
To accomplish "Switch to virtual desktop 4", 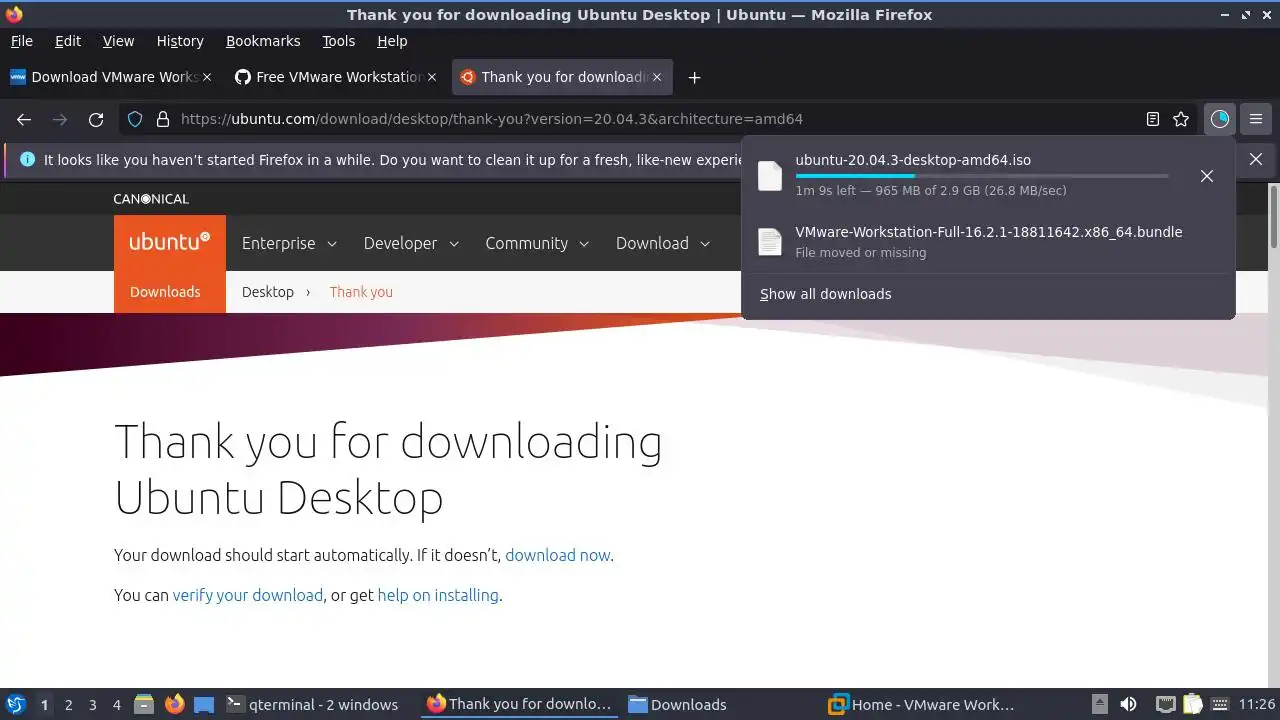I will (x=116, y=705).
